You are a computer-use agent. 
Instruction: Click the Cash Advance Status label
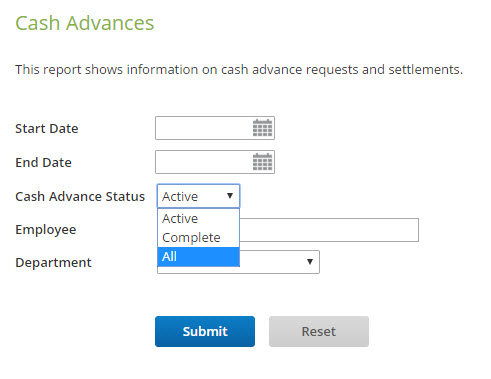[80, 197]
